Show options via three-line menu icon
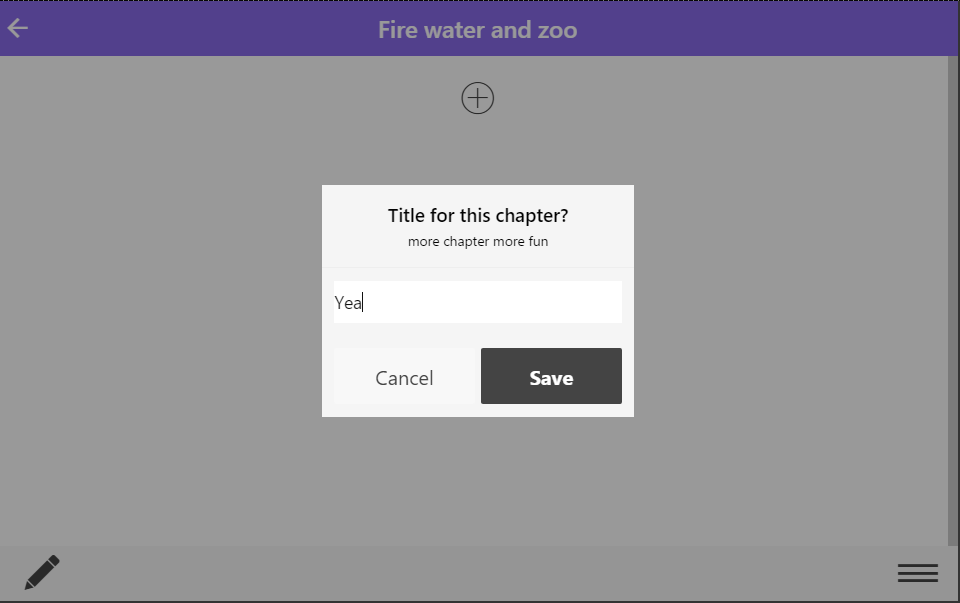 point(917,573)
